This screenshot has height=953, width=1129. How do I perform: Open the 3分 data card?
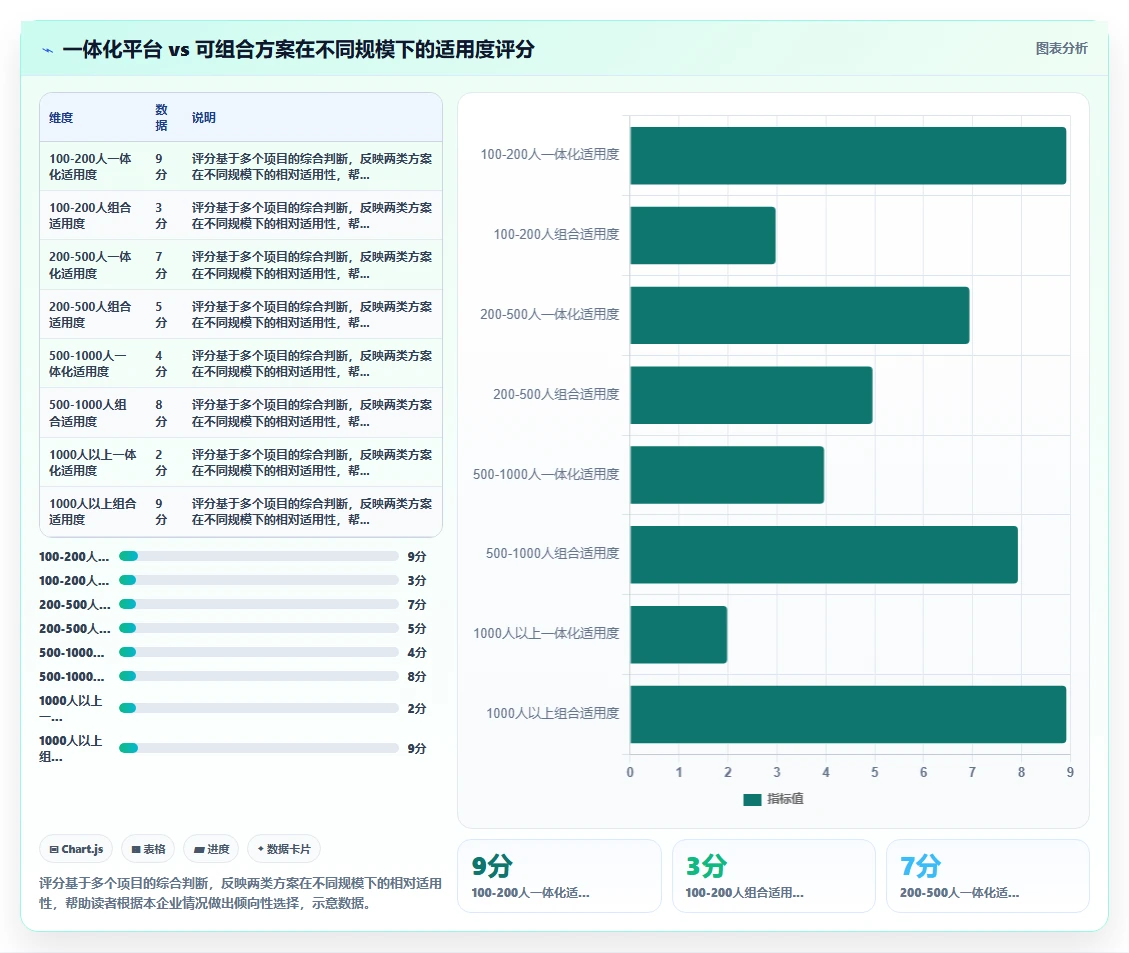coord(774,876)
